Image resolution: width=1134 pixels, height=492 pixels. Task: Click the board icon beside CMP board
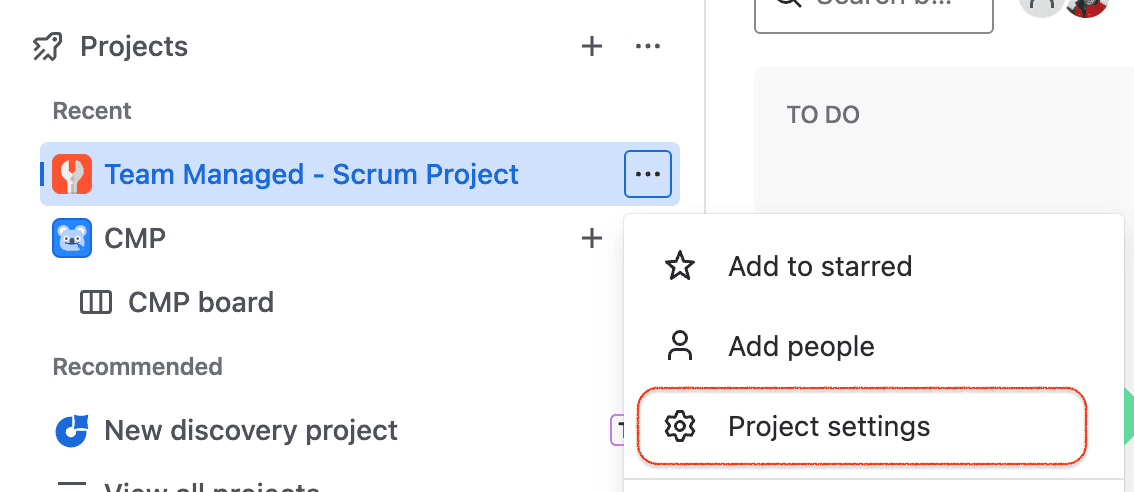point(96,302)
